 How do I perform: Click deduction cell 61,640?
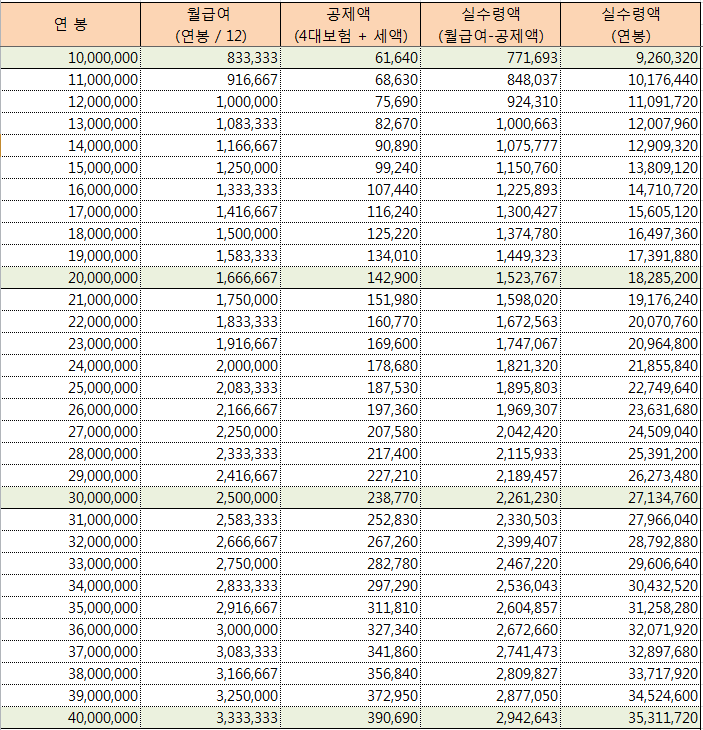point(351,58)
